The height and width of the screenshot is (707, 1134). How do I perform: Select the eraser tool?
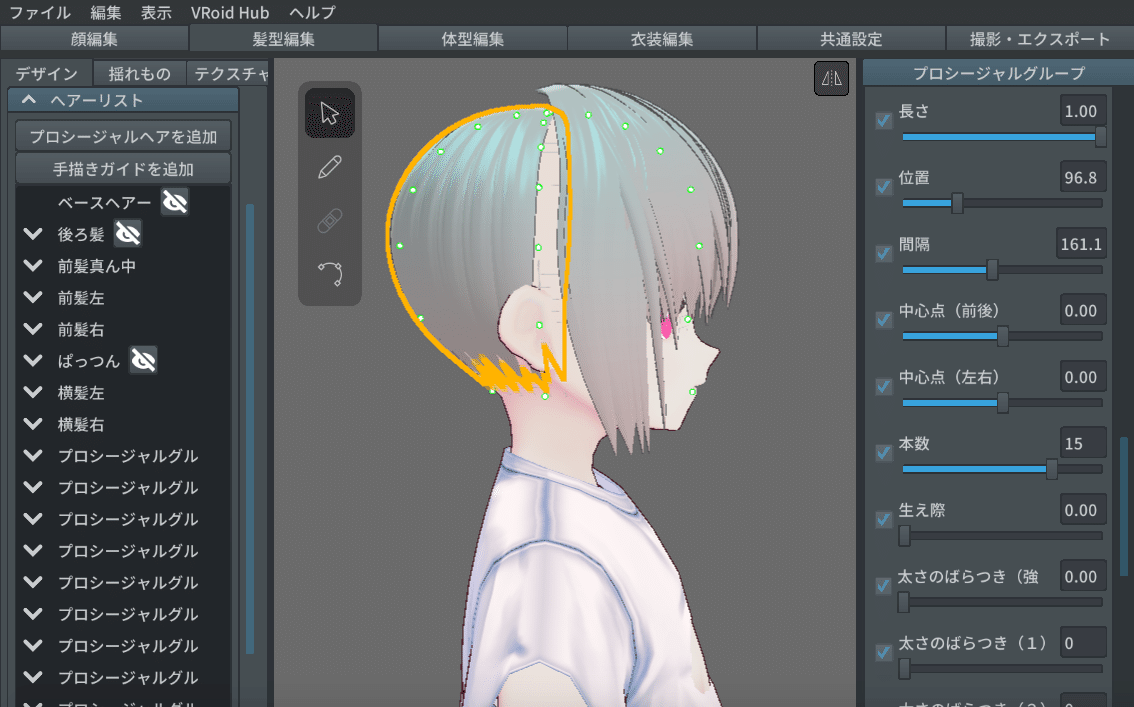pos(330,220)
